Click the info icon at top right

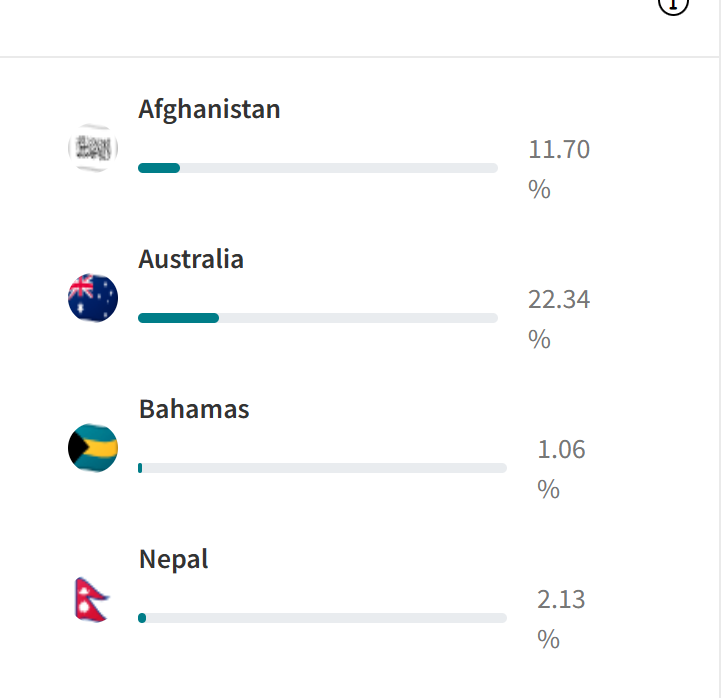pos(673,4)
